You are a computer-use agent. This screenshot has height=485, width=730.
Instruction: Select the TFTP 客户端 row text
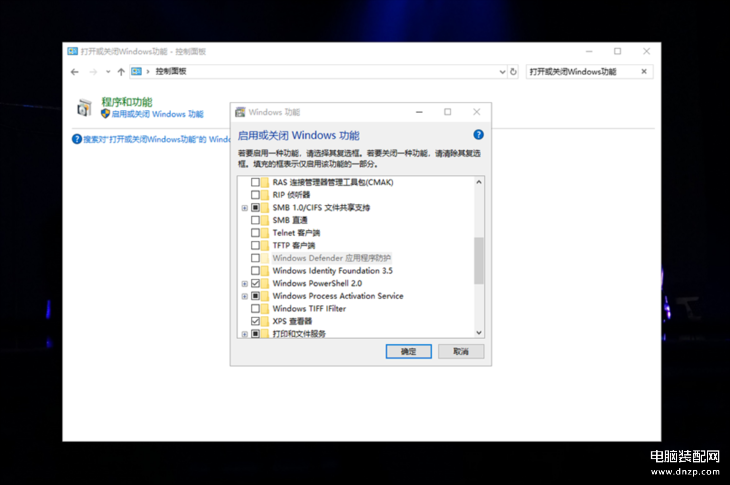294,245
